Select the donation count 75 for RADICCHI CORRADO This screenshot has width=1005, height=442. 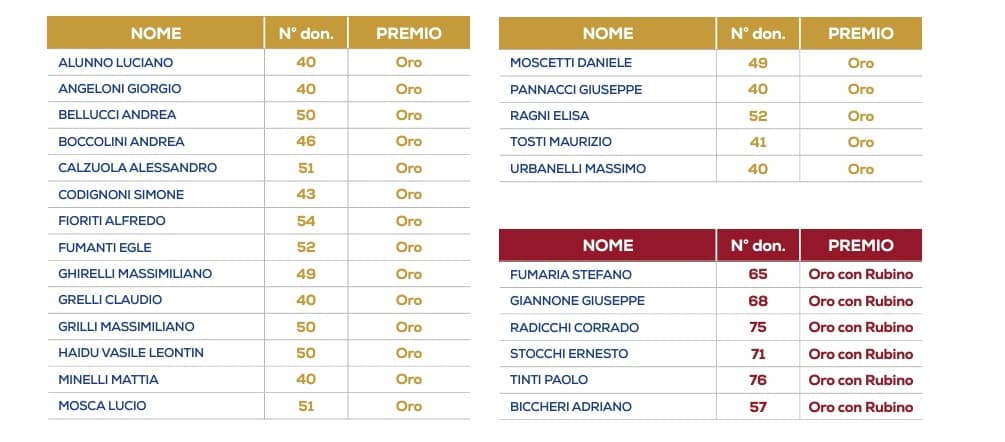758,327
